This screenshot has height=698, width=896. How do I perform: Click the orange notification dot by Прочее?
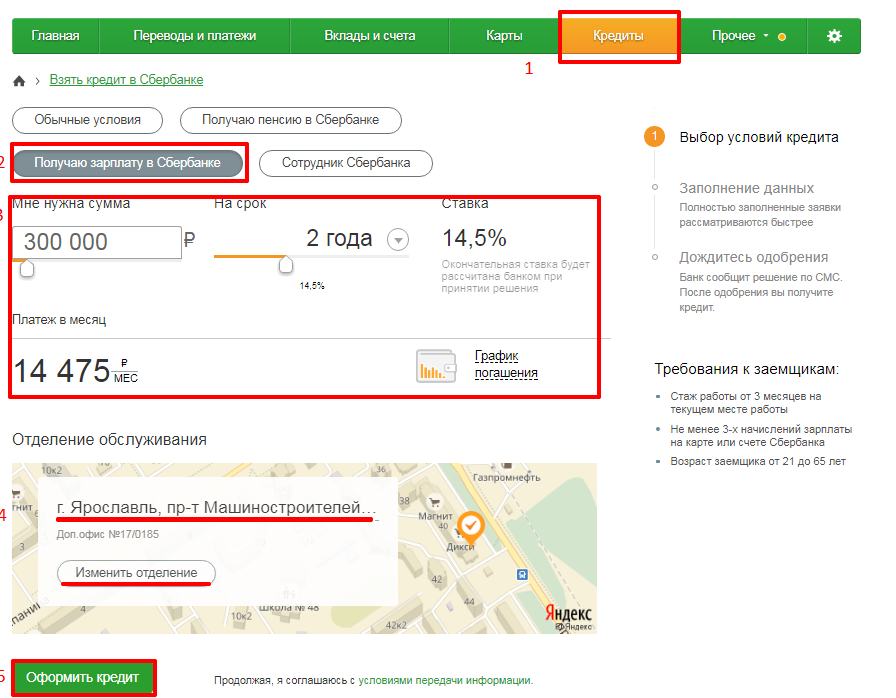(x=782, y=37)
